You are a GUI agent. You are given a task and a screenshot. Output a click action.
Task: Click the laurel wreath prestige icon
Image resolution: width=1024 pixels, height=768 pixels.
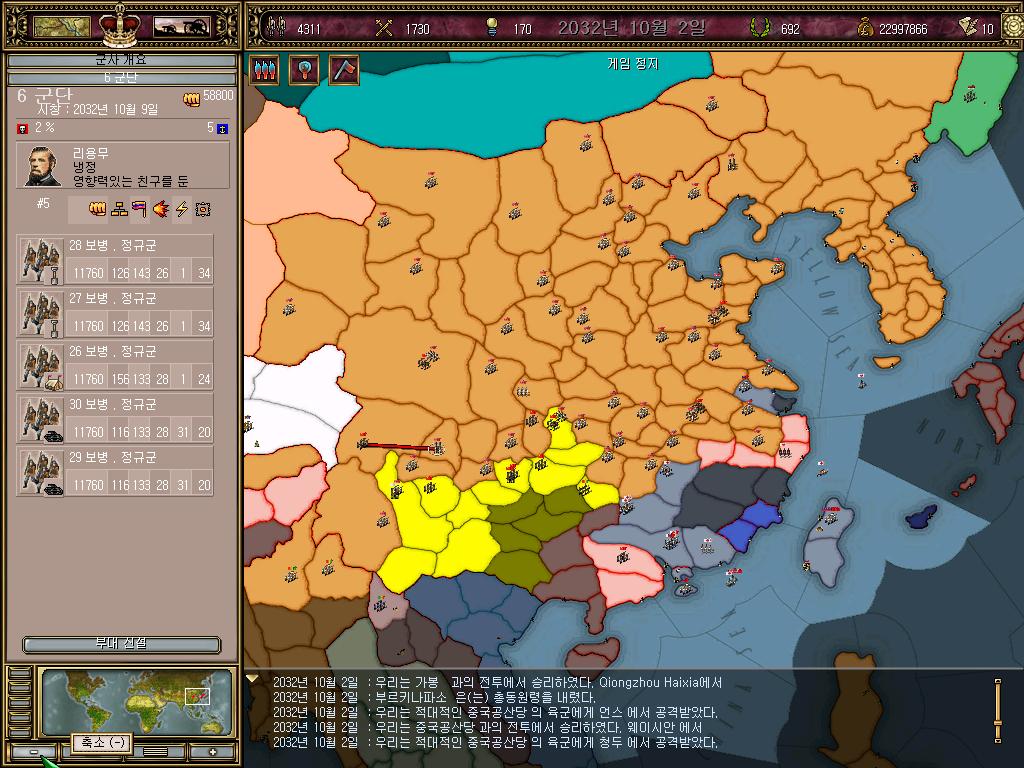pyautogui.click(x=759, y=27)
